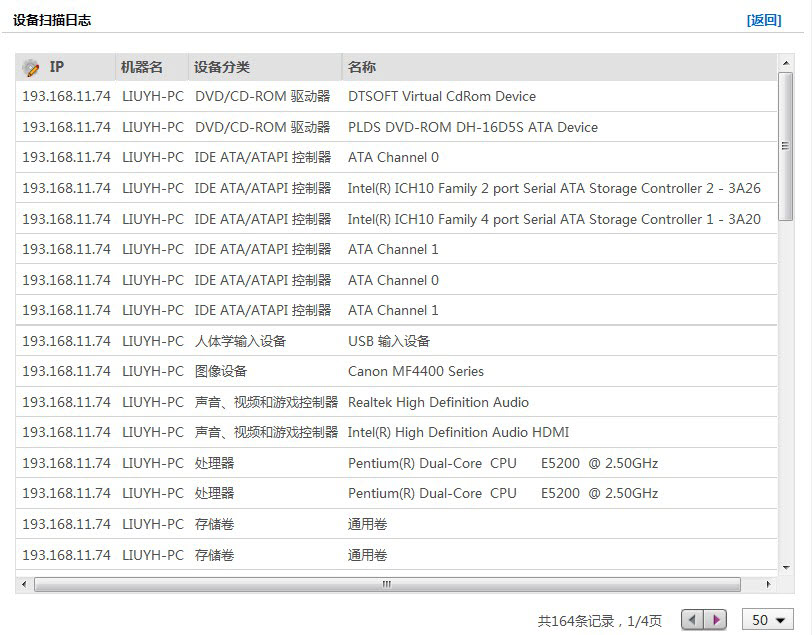
Task: Sort by the 设备分类 column header
Action: coord(222,67)
